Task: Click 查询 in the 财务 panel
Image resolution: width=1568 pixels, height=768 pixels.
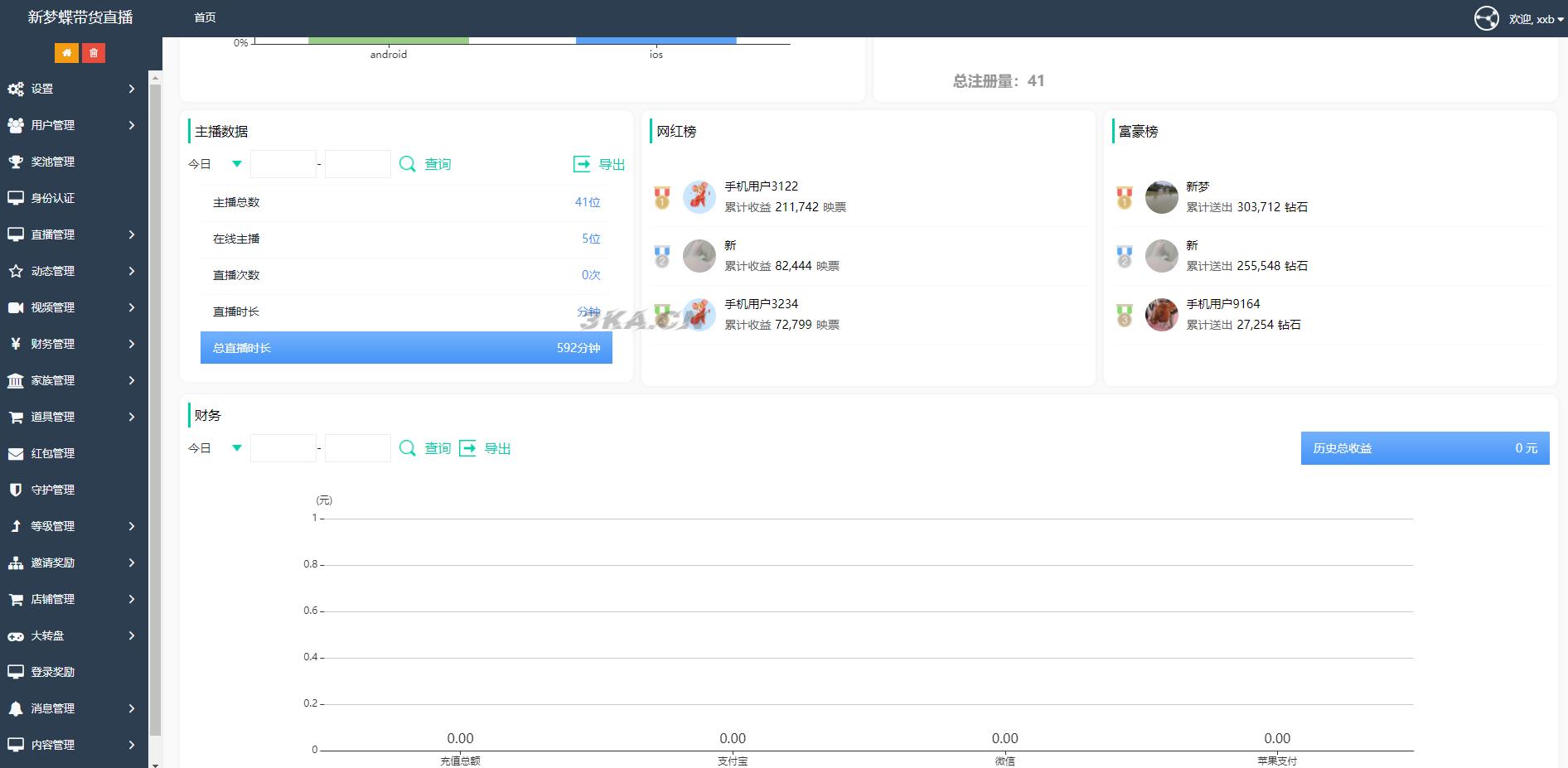Action: tap(438, 448)
